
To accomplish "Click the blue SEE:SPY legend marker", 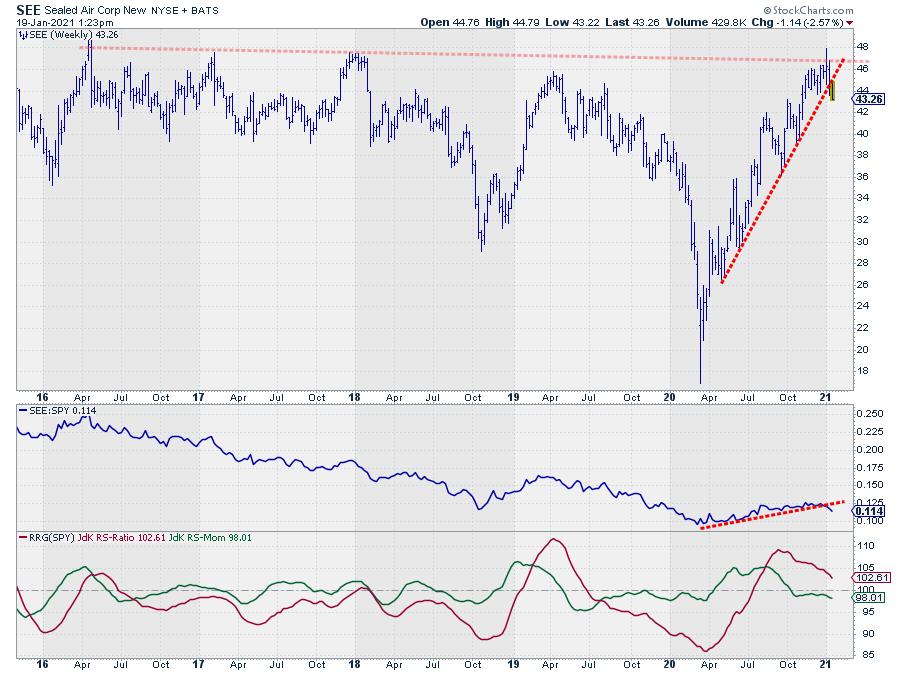I will click(22, 413).
